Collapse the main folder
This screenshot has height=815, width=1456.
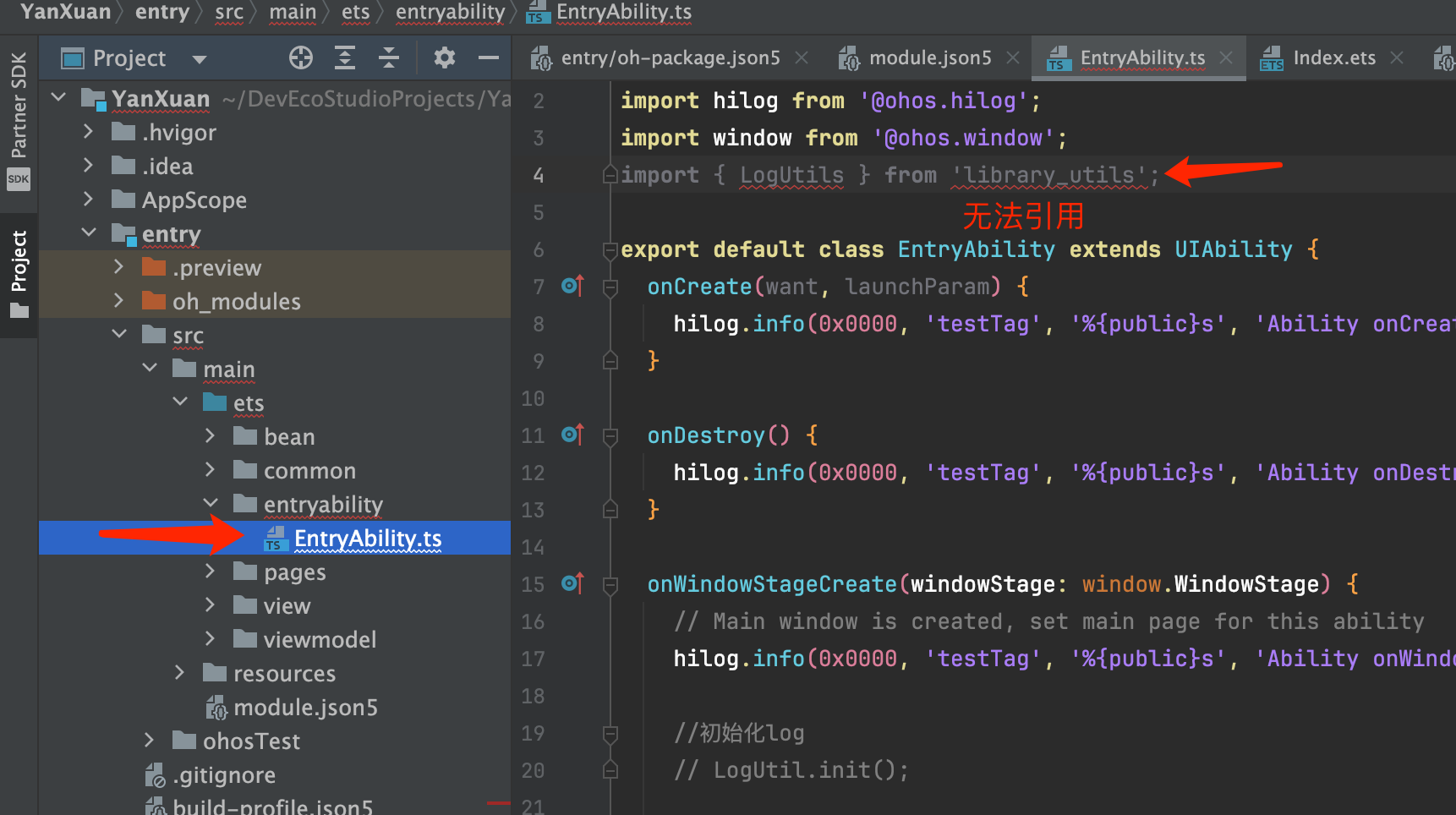click(150, 368)
